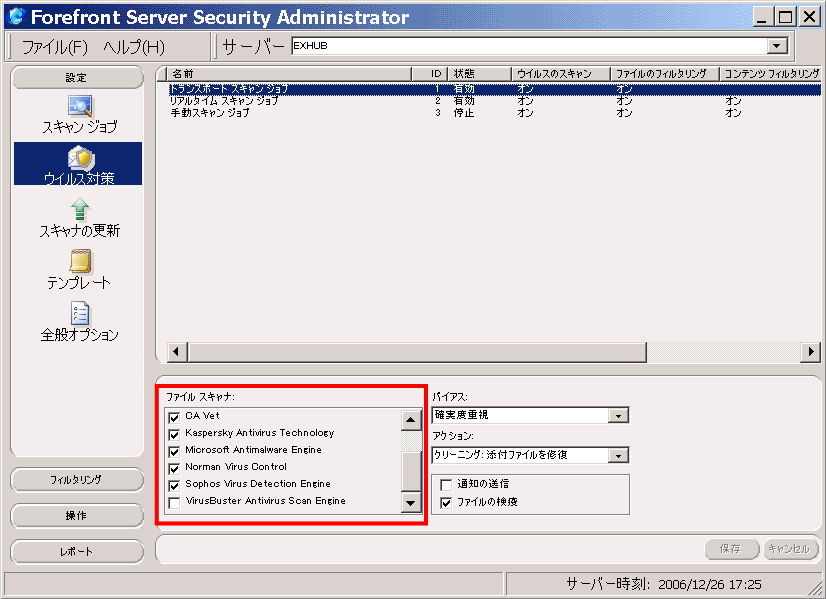
Task: Toggle the ファイルの検疫 checkbox
Action: click(446, 503)
